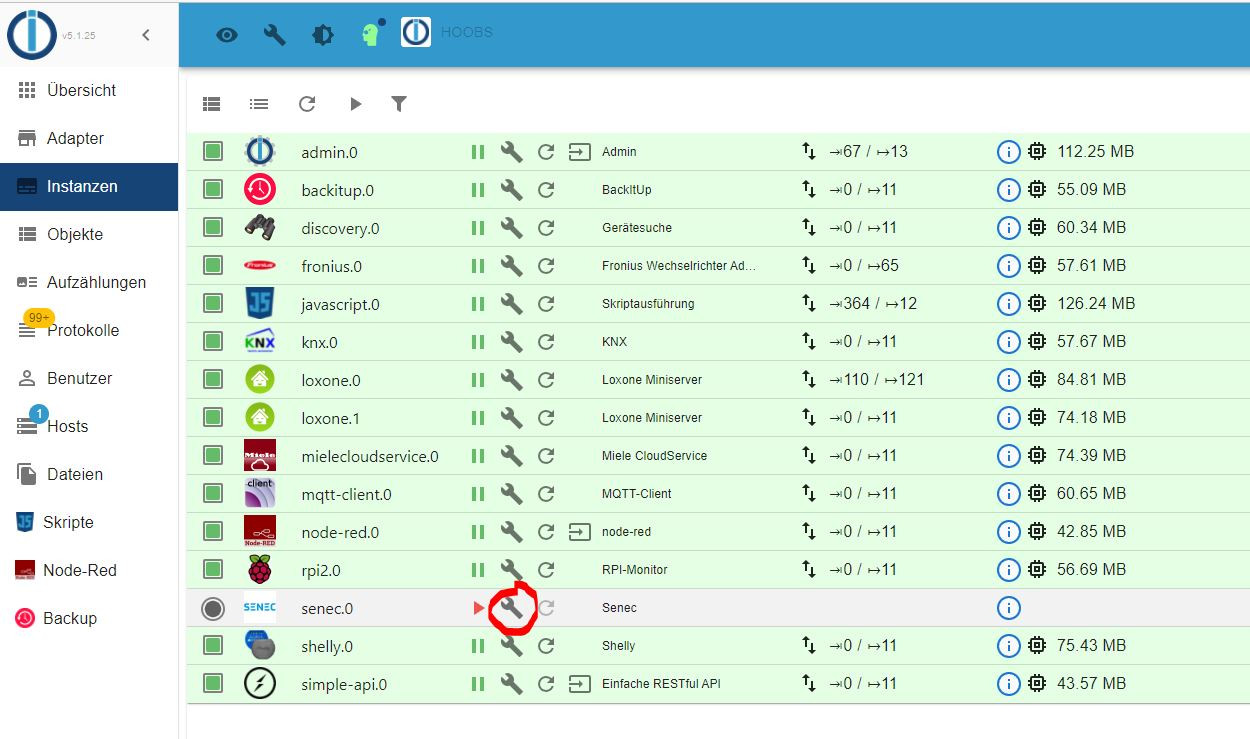Click the green status square for fronius.0
The image size is (1250, 739).
pos(213,266)
